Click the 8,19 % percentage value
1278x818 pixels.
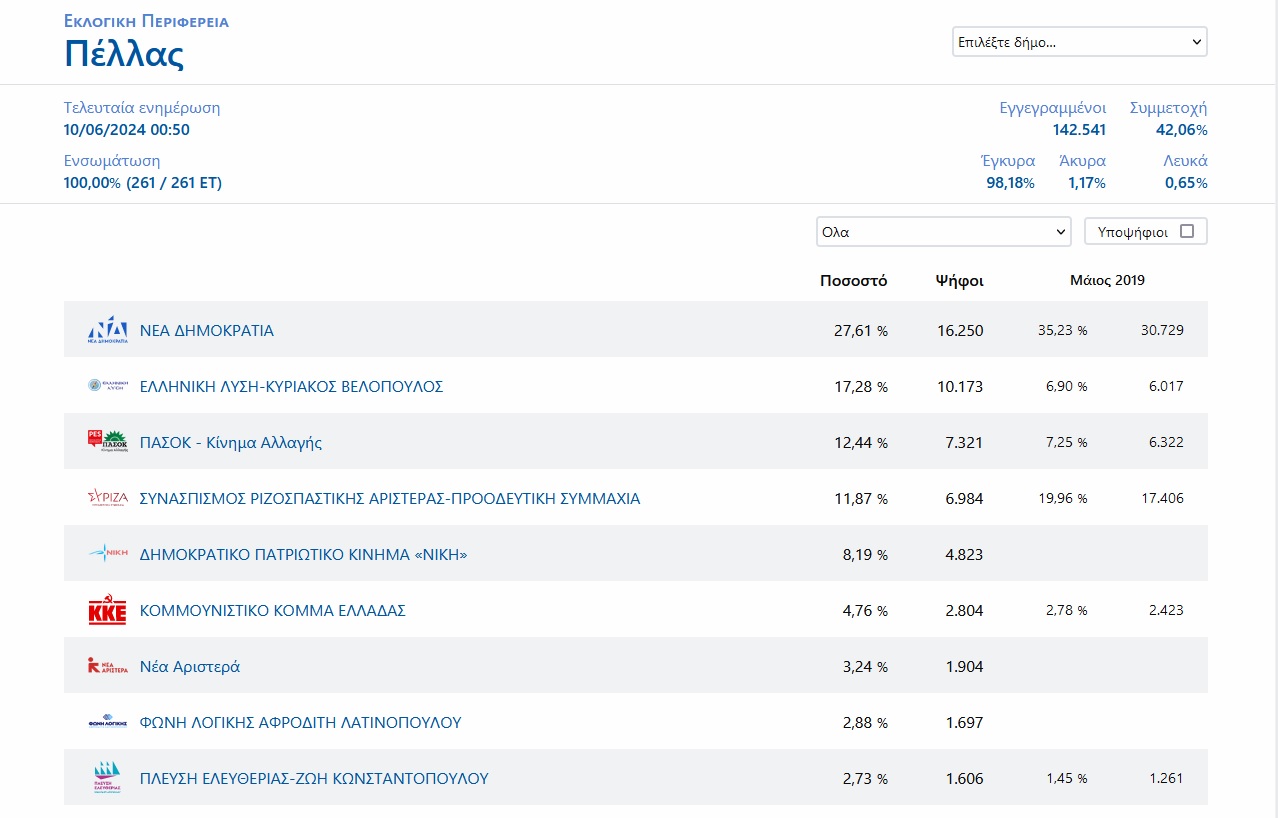point(865,555)
